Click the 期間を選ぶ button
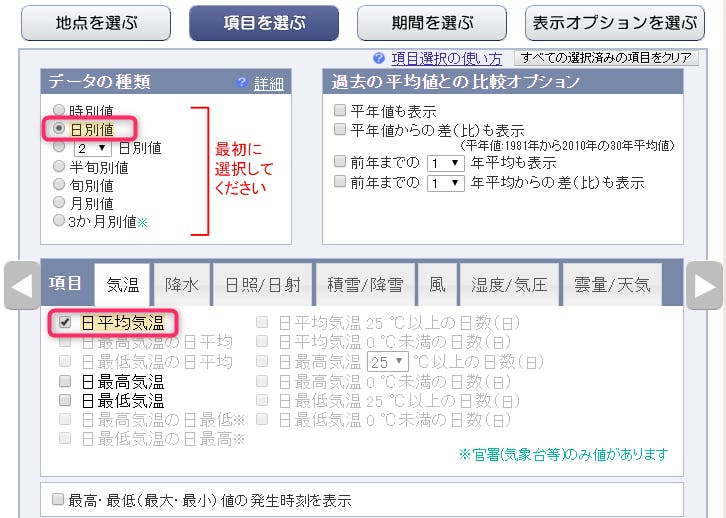The image size is (726, 518). pos(432,23)
